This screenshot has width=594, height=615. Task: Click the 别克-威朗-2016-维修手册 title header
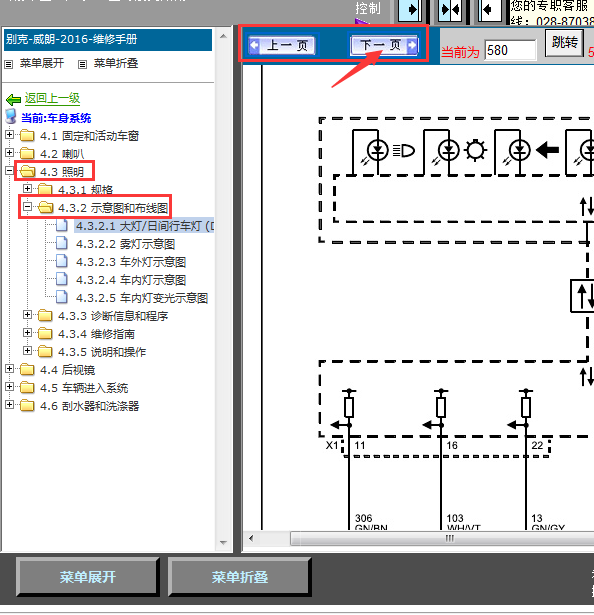pyautogui.click(x=108, y=40)
